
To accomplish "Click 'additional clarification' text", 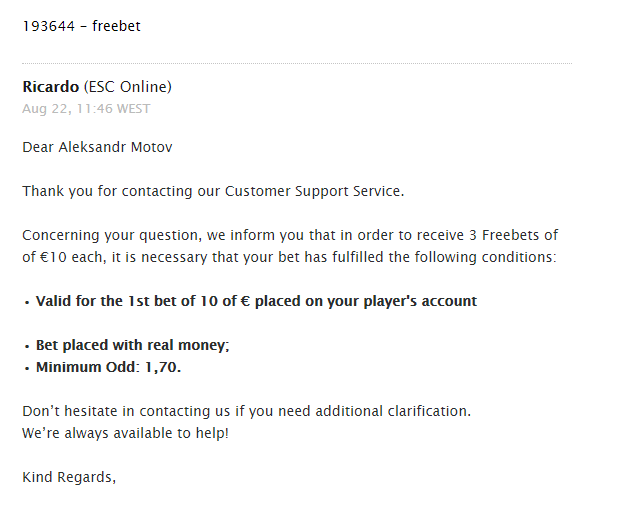I will coord(393,412).
